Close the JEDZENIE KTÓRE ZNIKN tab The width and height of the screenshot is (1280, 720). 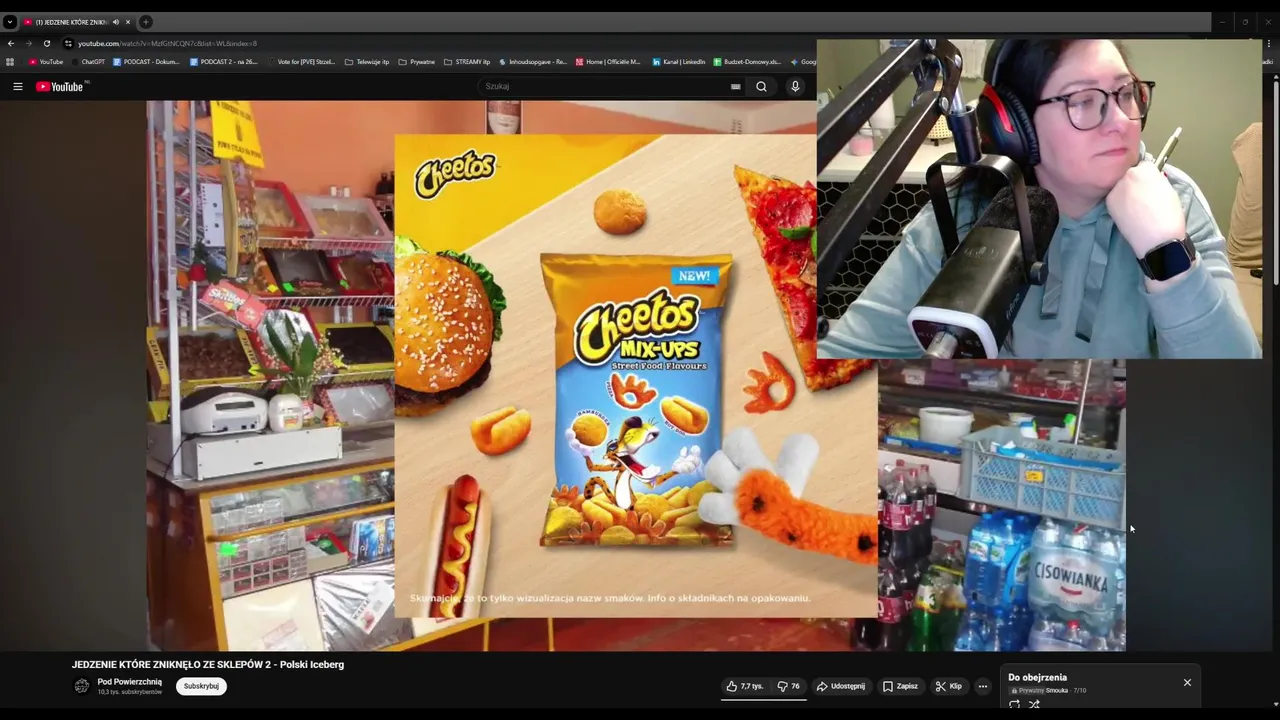pos(128,22)
